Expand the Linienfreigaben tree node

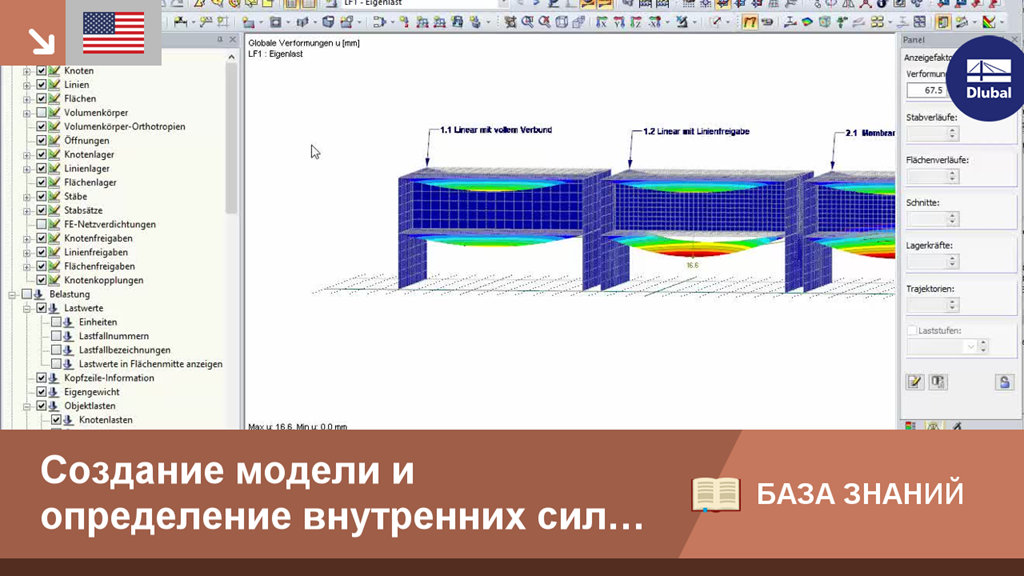(27, 252)
